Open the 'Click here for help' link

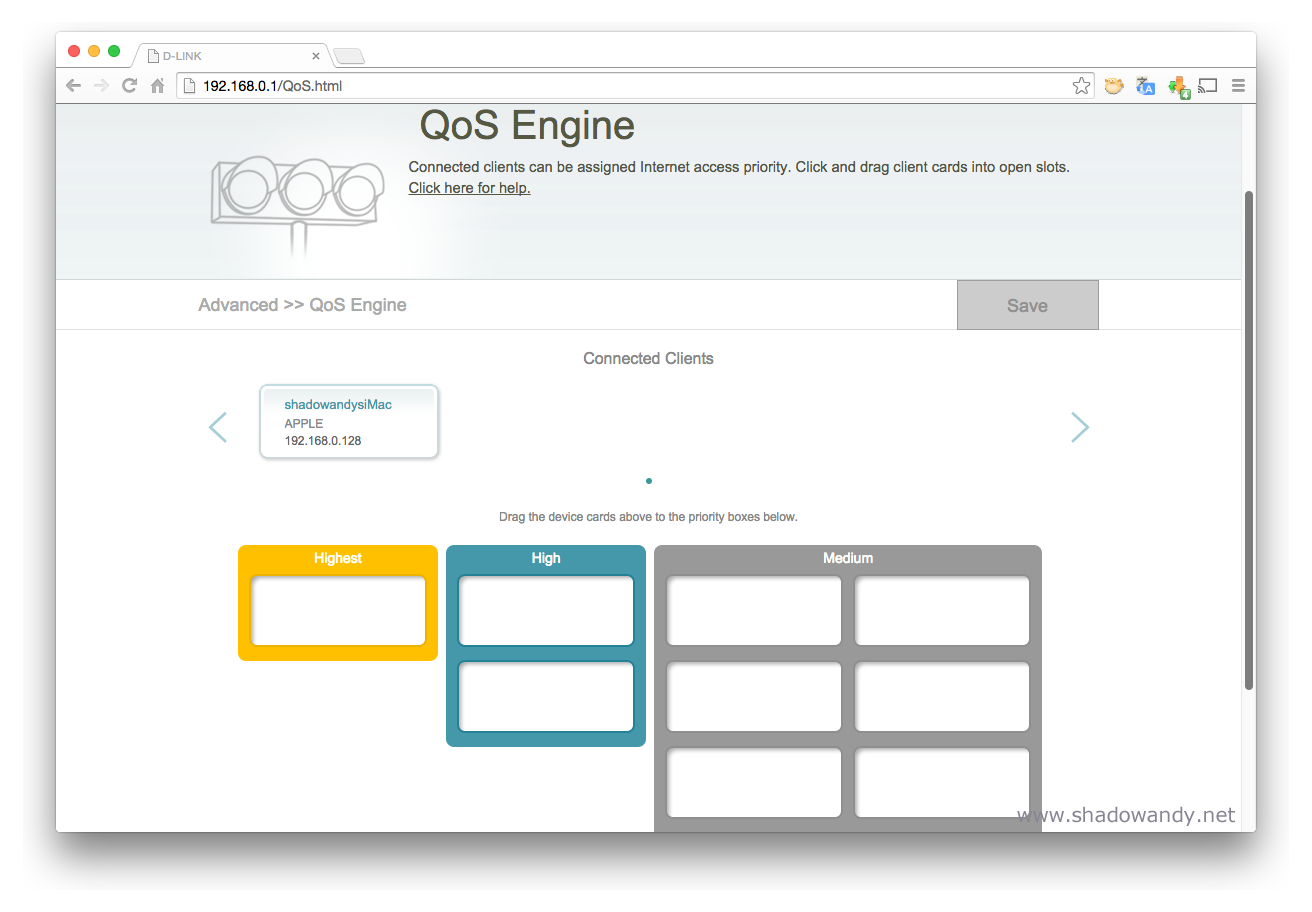(469, 188)
